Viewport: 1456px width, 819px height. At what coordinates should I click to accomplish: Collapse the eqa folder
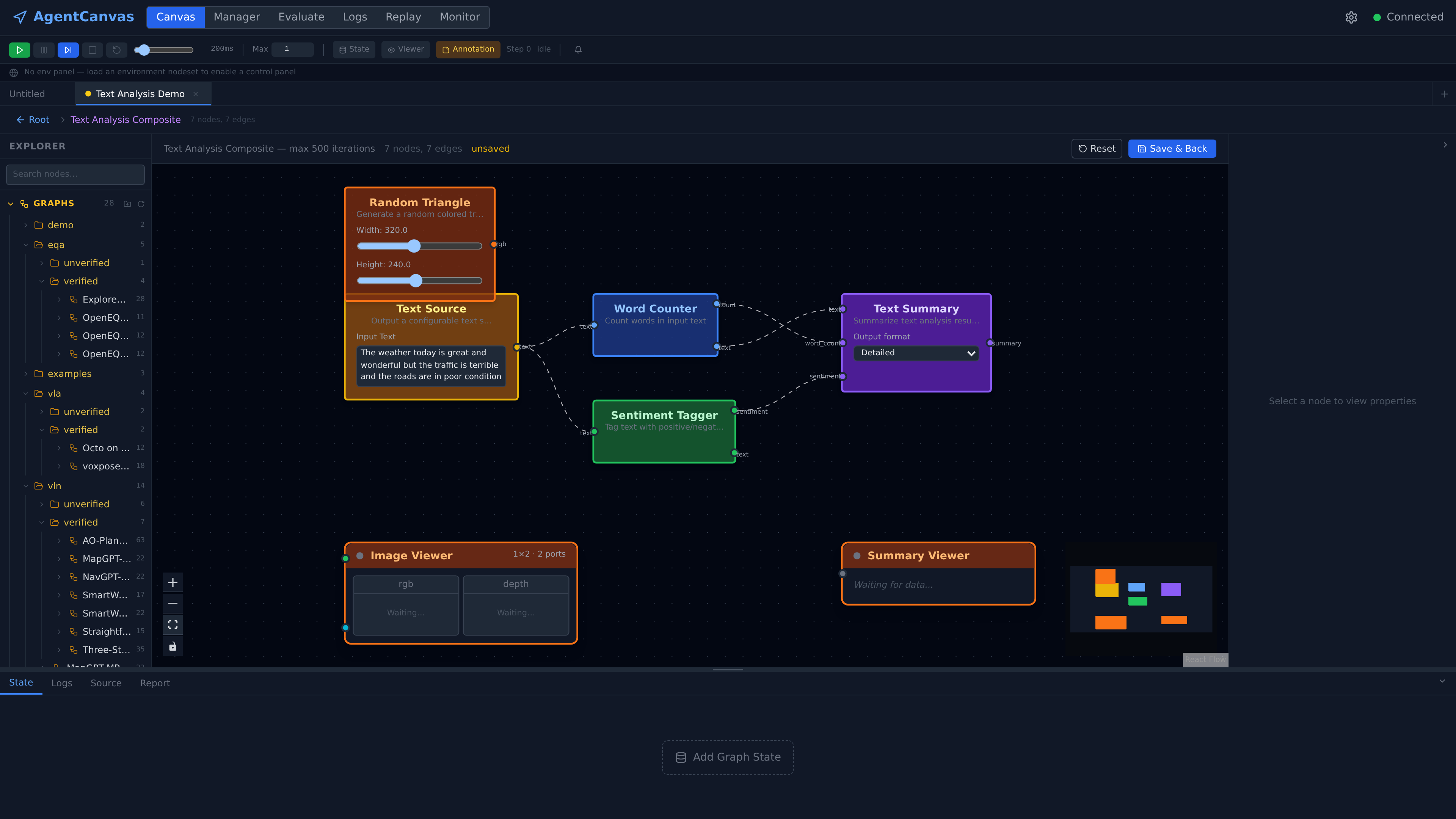point(25,245)
